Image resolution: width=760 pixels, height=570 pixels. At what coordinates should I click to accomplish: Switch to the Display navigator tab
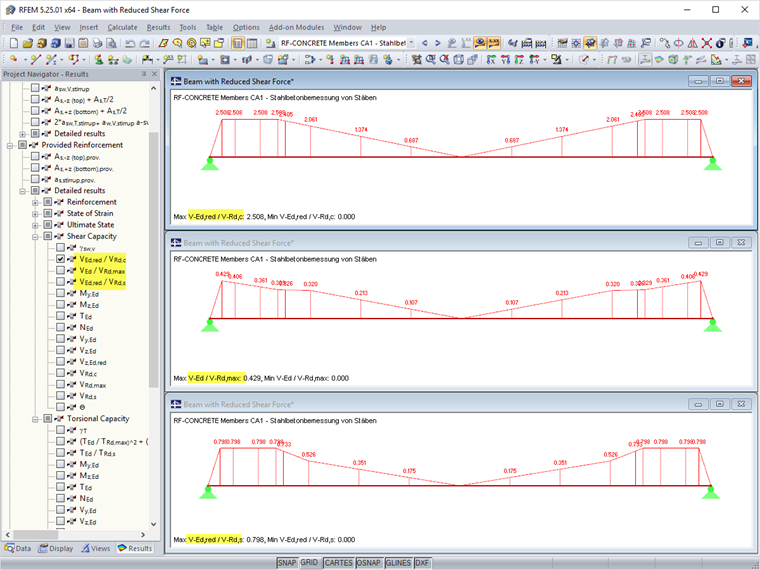click(56, 548)
